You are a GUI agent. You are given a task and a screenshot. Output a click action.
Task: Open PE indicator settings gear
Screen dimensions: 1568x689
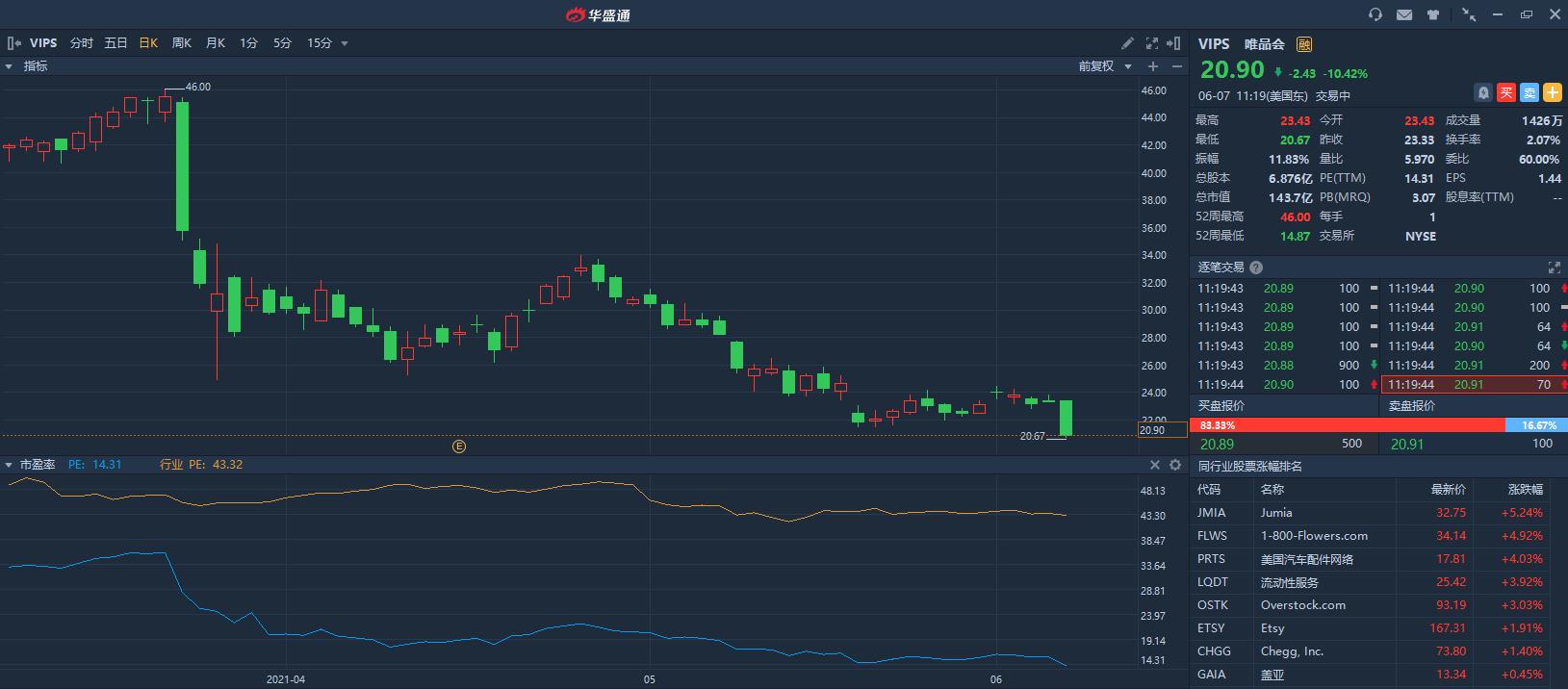[1175, 465]
